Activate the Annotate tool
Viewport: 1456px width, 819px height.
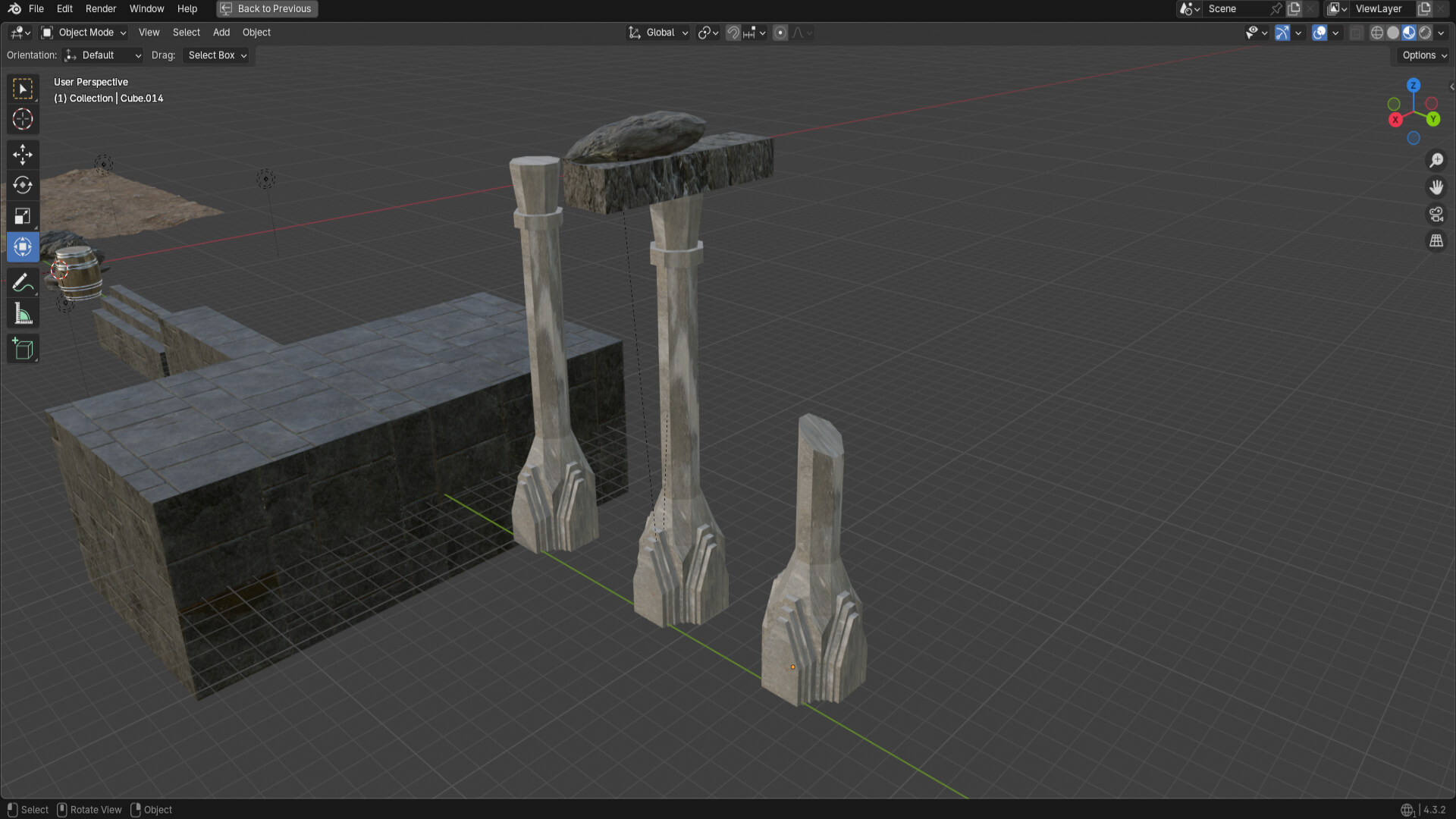23,283
